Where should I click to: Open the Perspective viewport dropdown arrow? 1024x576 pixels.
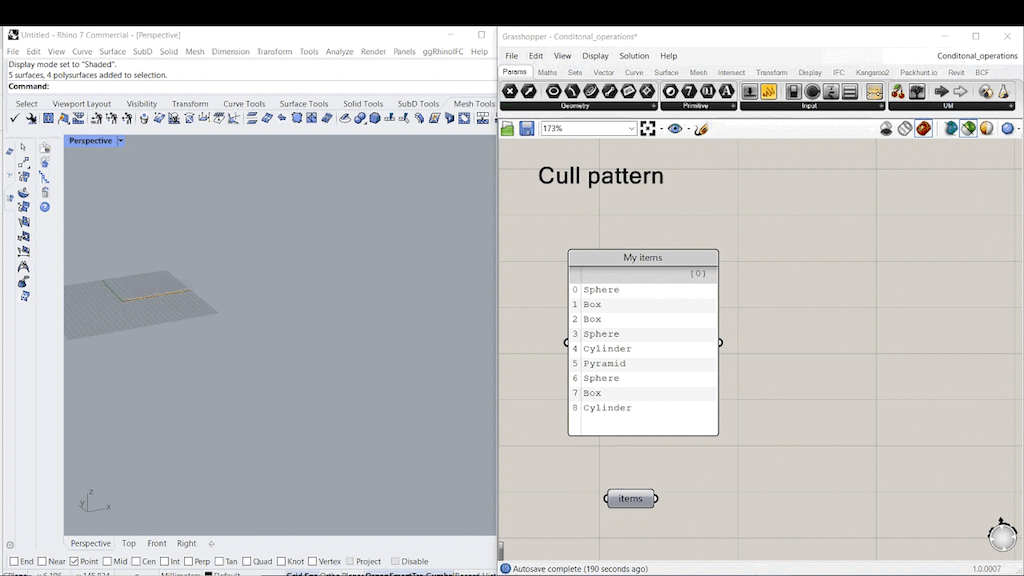pyautogui.click(x=121, y=140)
